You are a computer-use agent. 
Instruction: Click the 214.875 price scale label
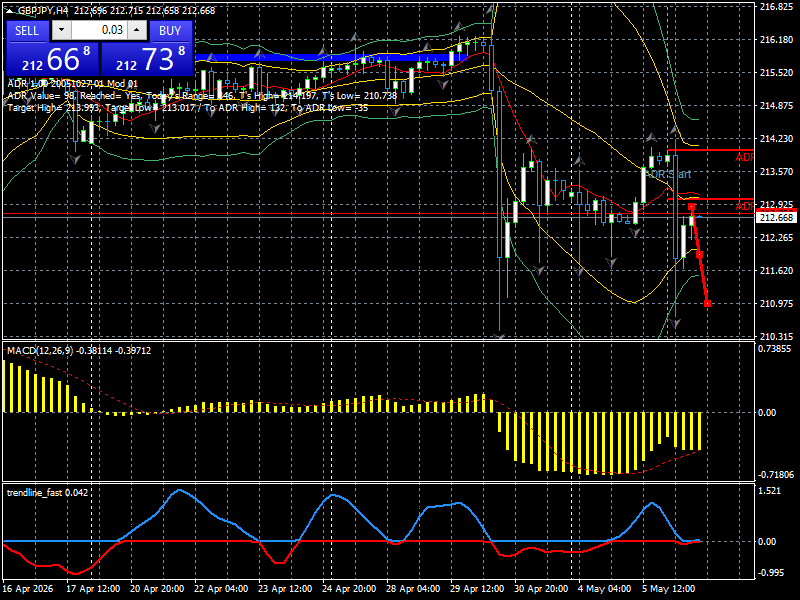tap(777, 106)
